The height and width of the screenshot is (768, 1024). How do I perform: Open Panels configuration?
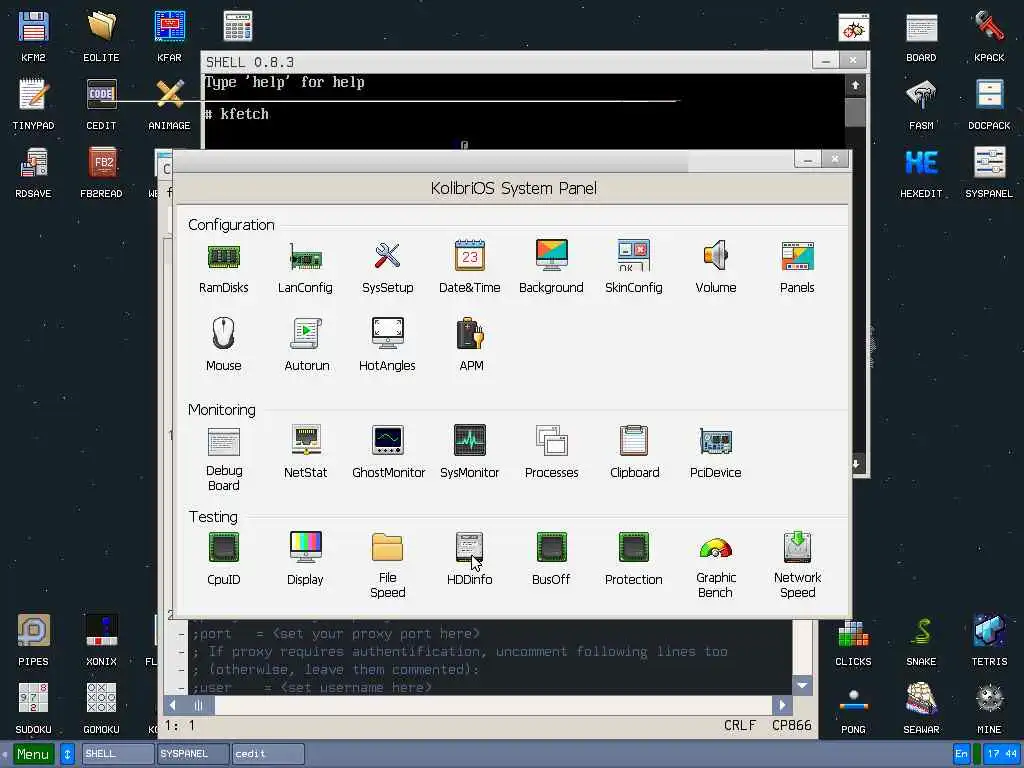(x=797, y=267)
